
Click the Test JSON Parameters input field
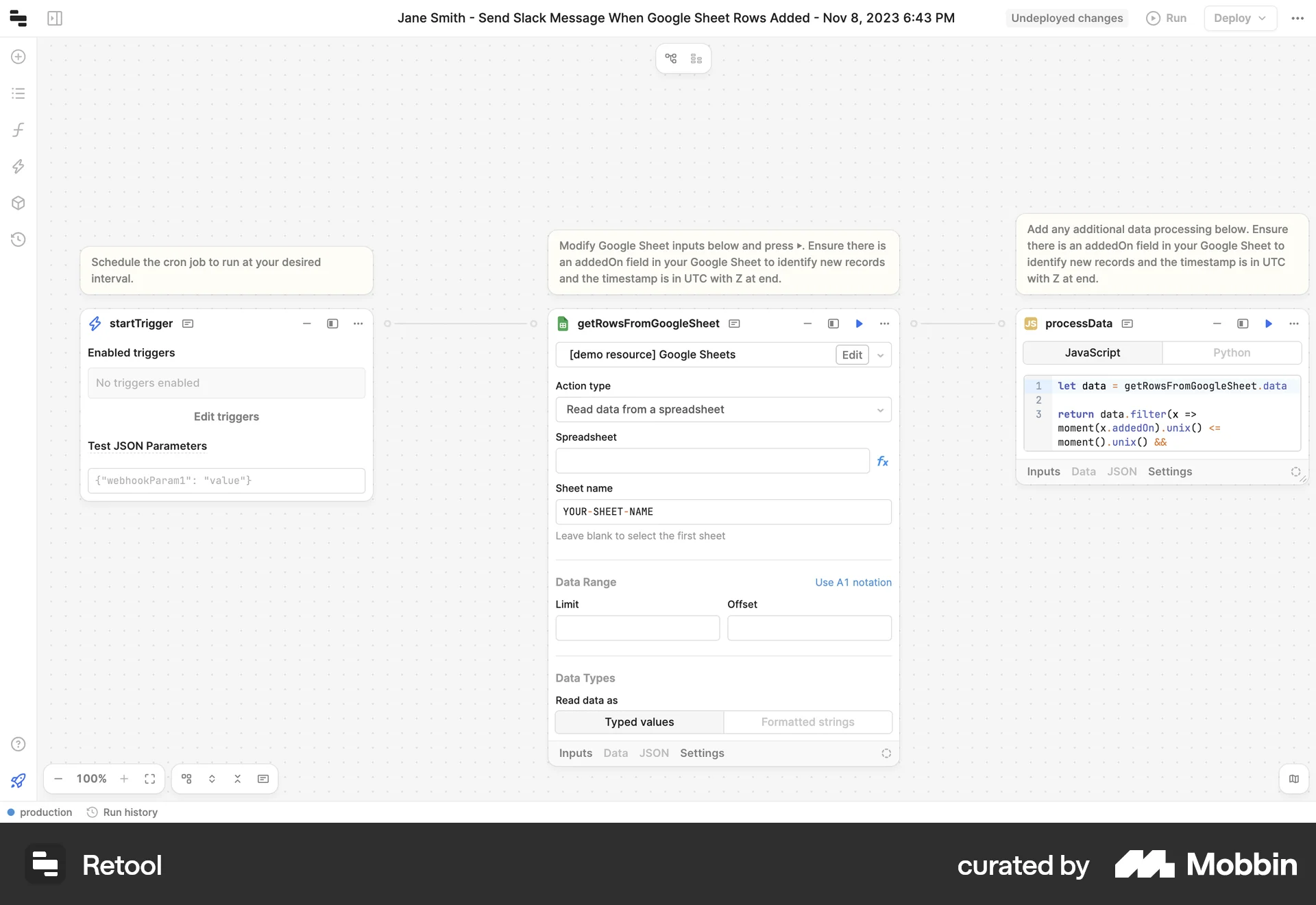(x=226, y=481)
